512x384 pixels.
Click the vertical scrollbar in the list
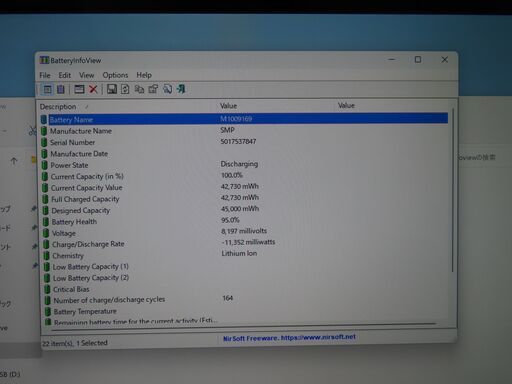(453, 190)
